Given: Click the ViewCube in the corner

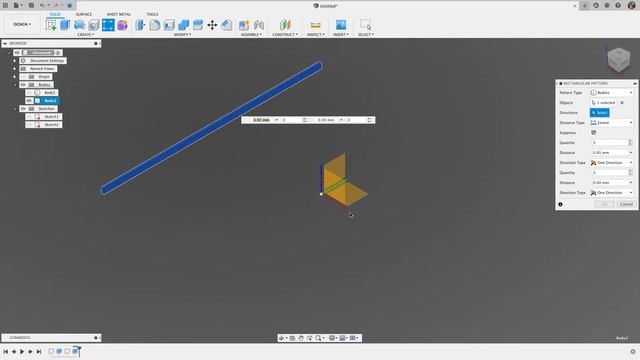Looking at the screenshot, I should (x=618, y=59).
